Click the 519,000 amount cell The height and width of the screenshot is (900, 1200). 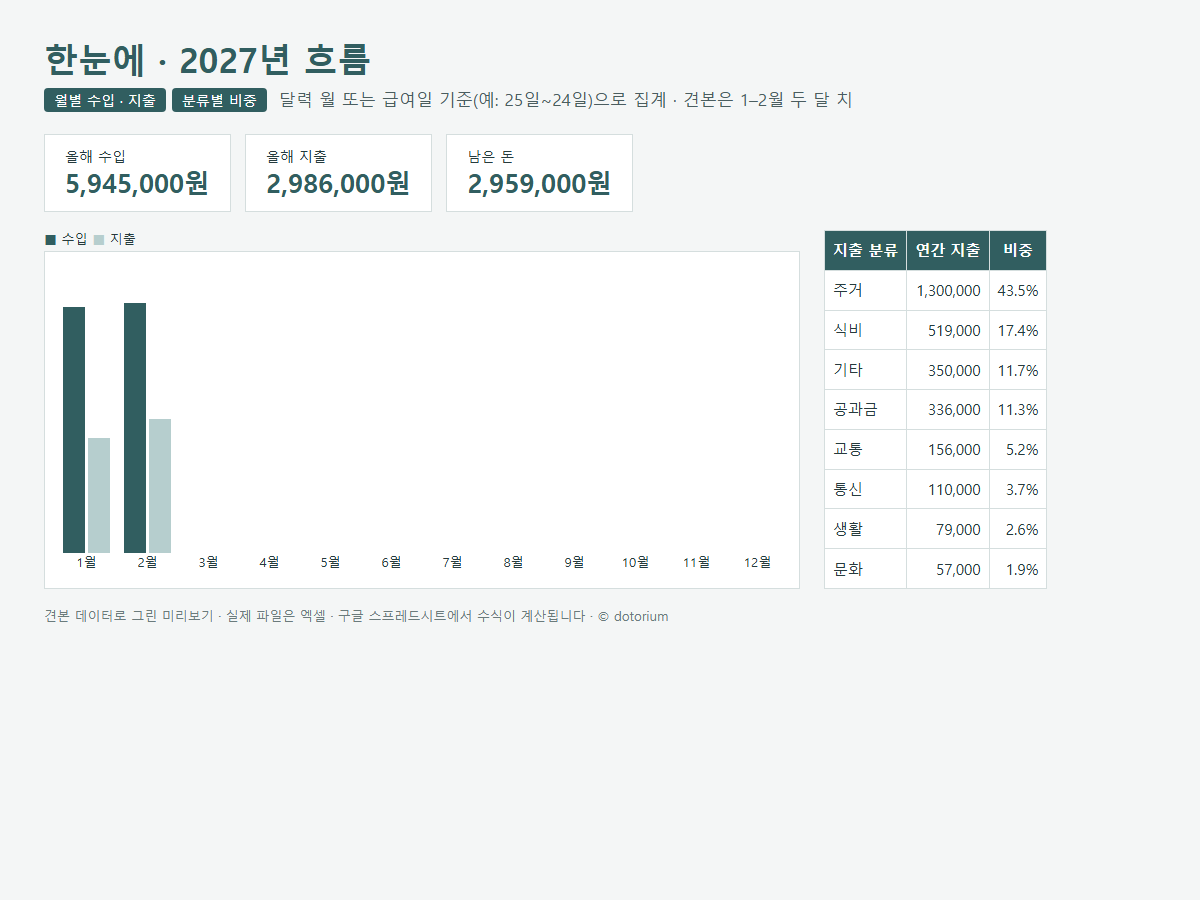tap(948, 330)
